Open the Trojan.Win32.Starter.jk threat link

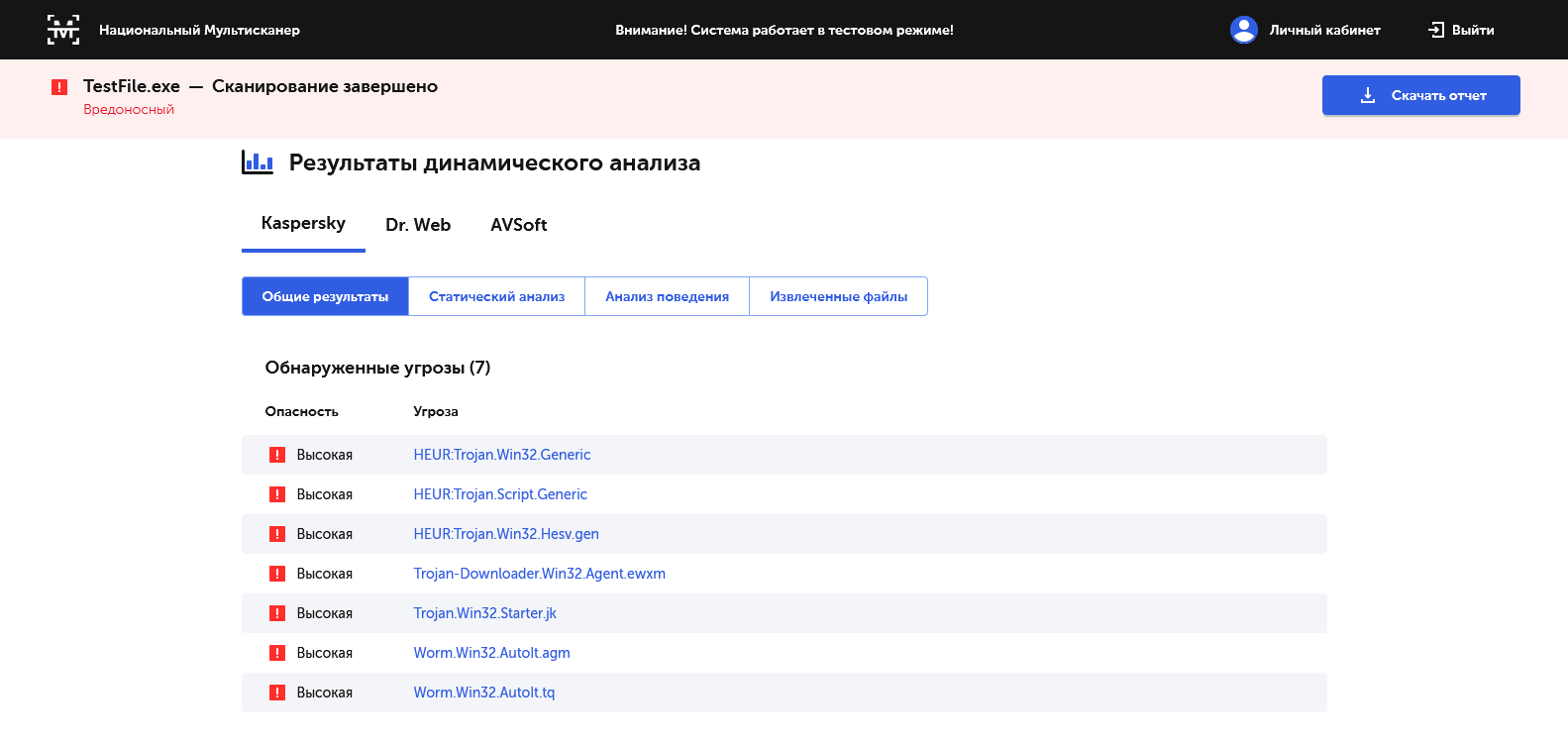(x=485, y=613)
